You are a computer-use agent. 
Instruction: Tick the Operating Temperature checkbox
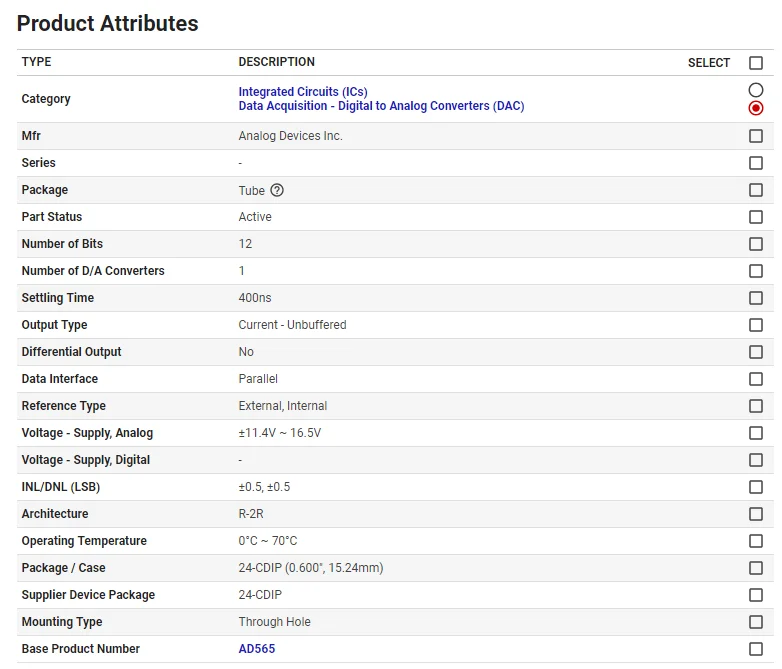coord(756,541)
